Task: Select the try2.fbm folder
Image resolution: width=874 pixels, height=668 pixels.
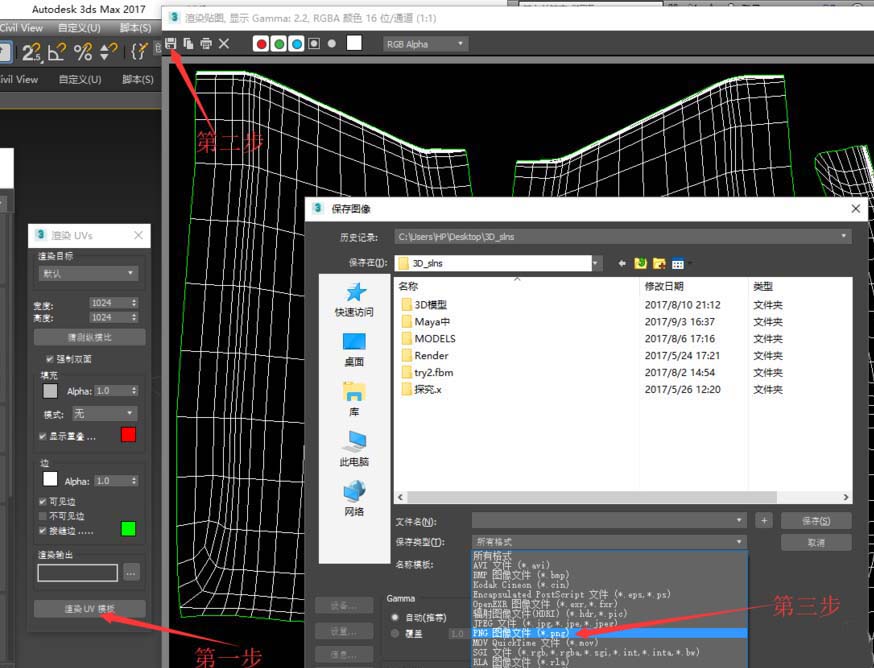Action: (x=427, y=372)
